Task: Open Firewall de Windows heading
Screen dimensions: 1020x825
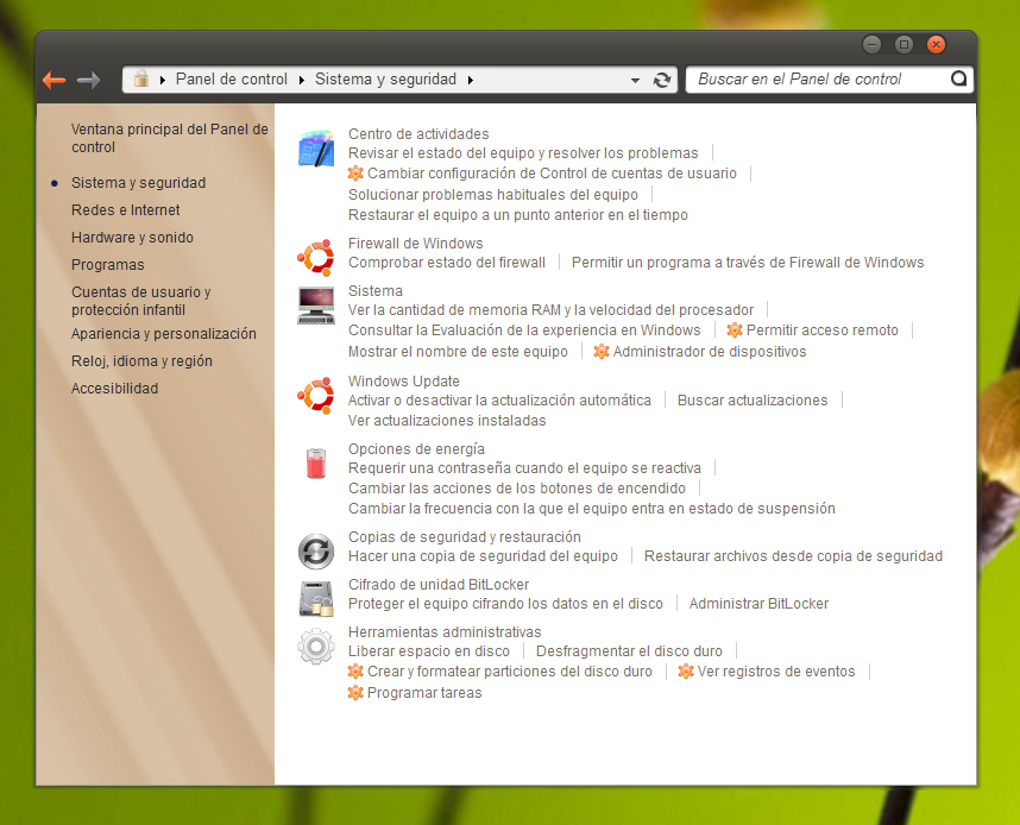Action: click(416, 243)
